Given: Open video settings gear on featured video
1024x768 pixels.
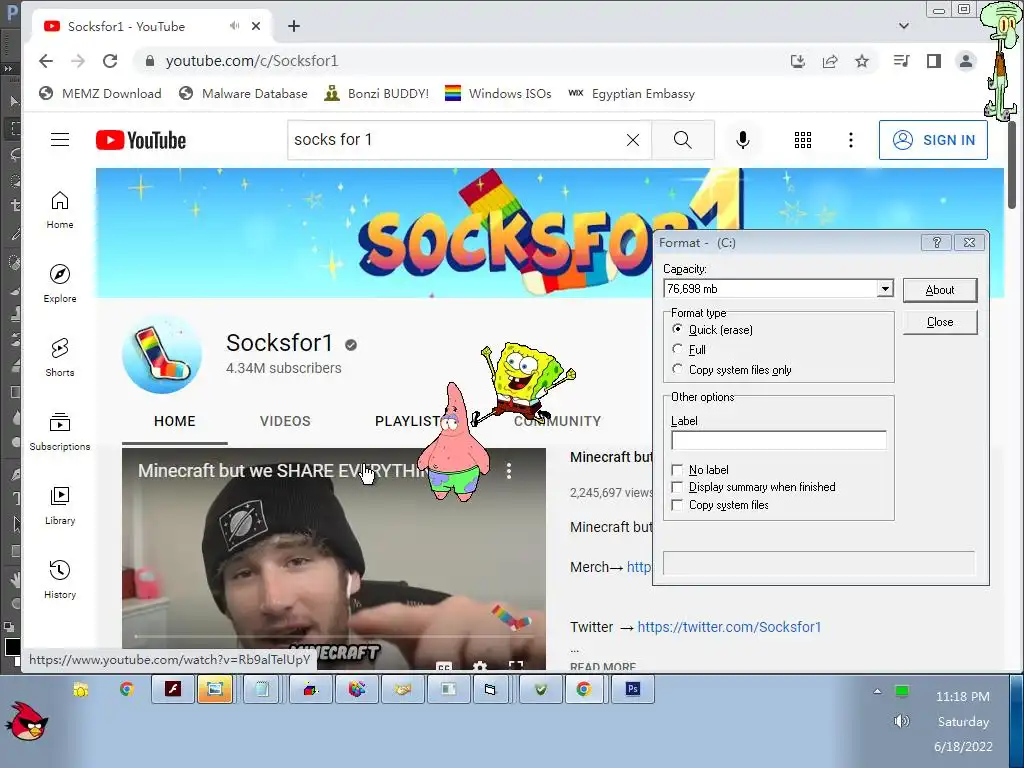Looking at the screenshot, I should click(480, 665).
